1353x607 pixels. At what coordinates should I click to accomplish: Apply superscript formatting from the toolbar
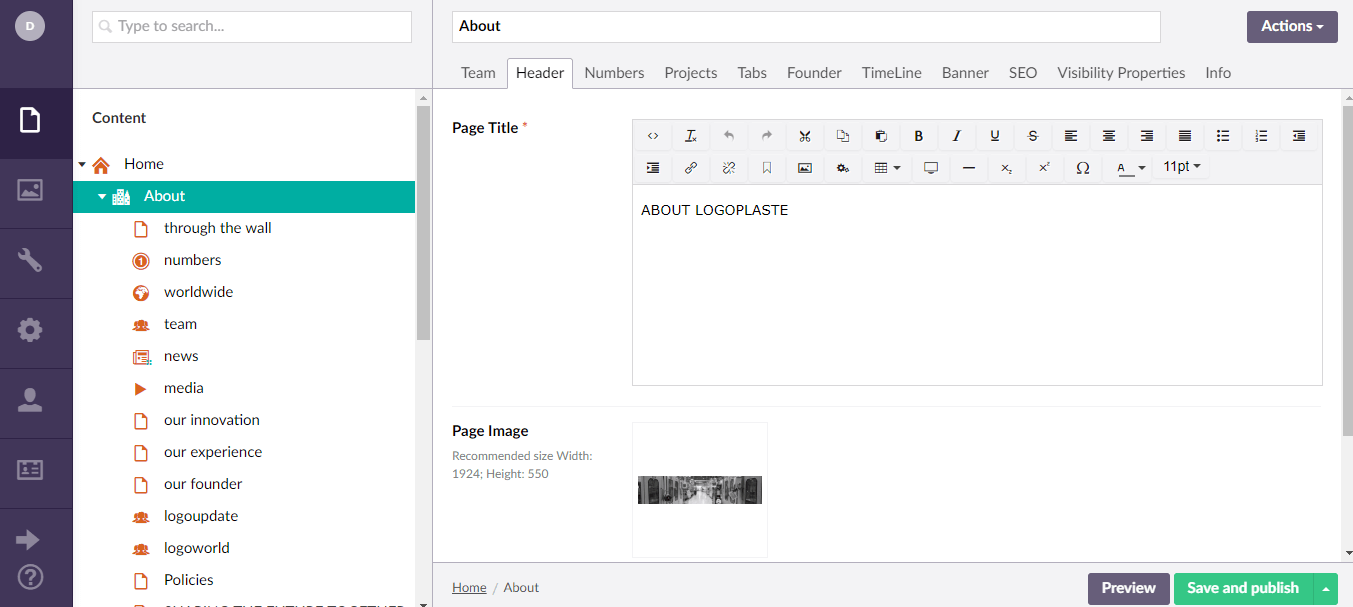point(1043,167)
